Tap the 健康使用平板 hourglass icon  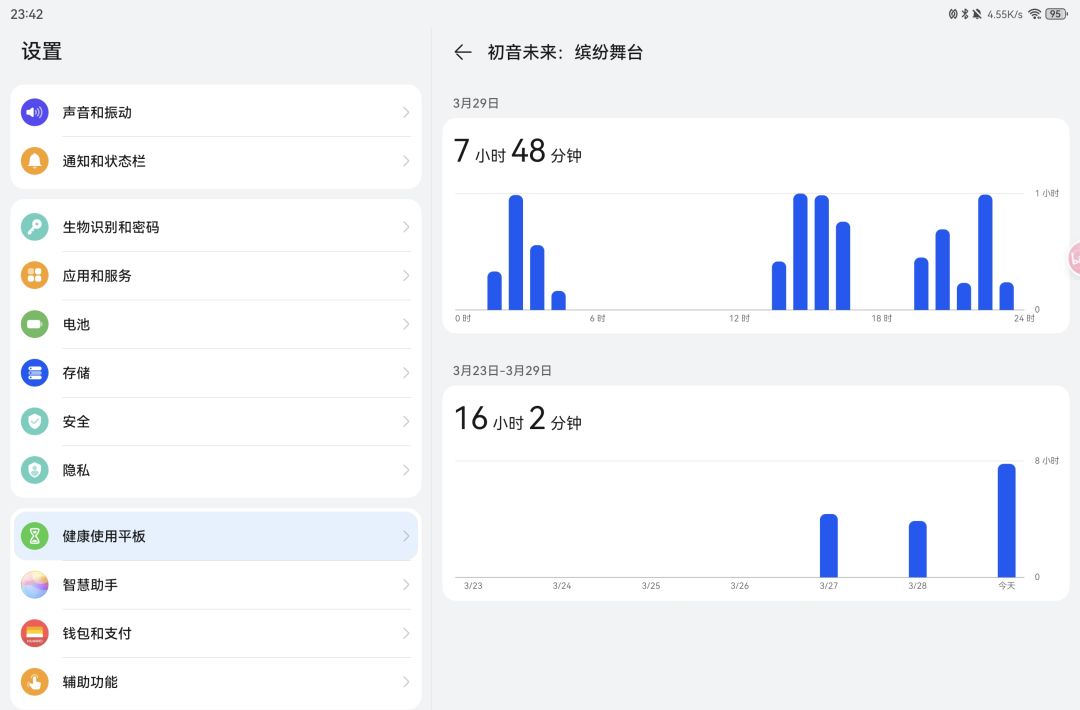[x=34, y=536]
